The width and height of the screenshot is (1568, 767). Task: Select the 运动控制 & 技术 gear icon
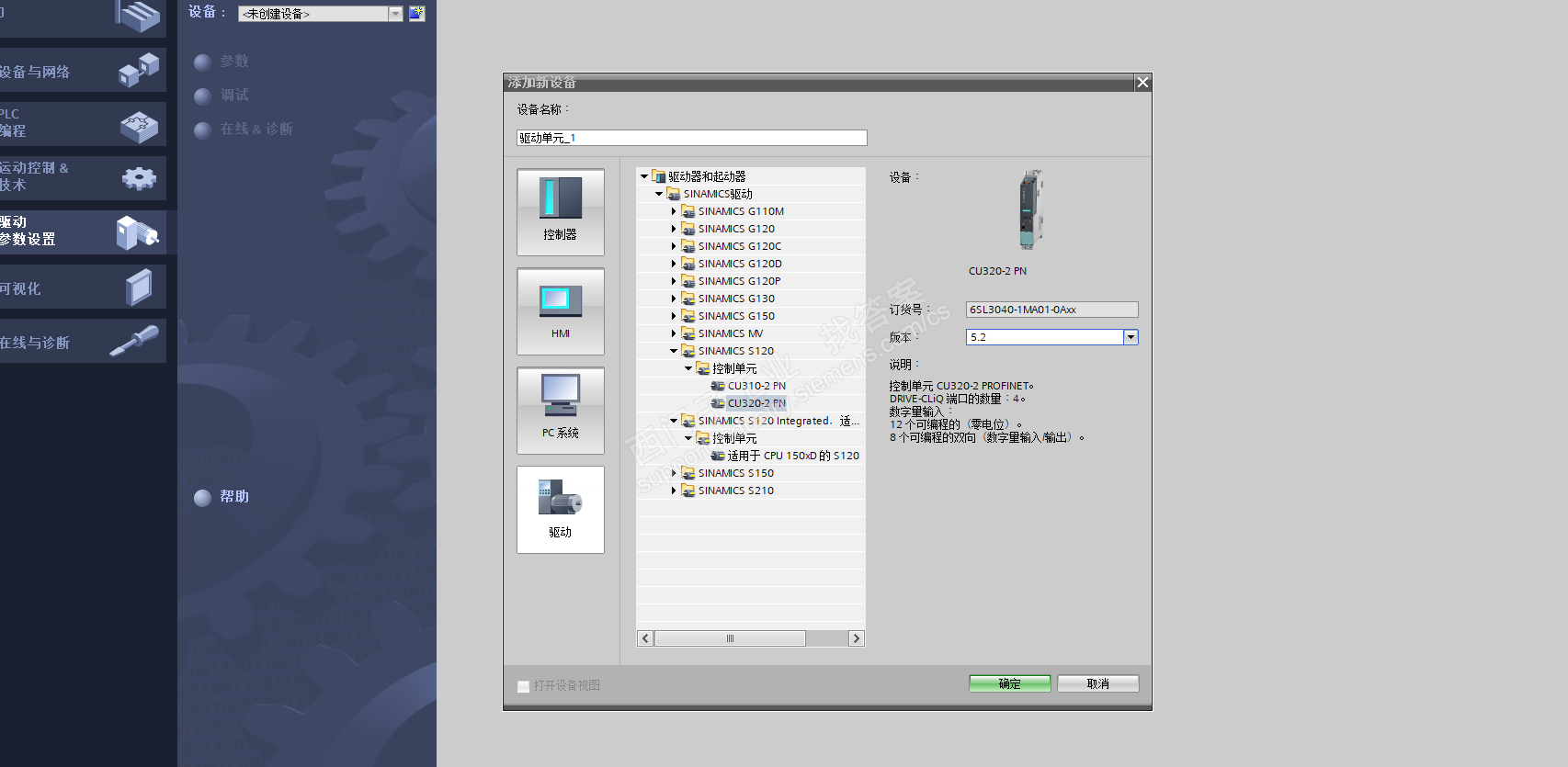(139, 178)
